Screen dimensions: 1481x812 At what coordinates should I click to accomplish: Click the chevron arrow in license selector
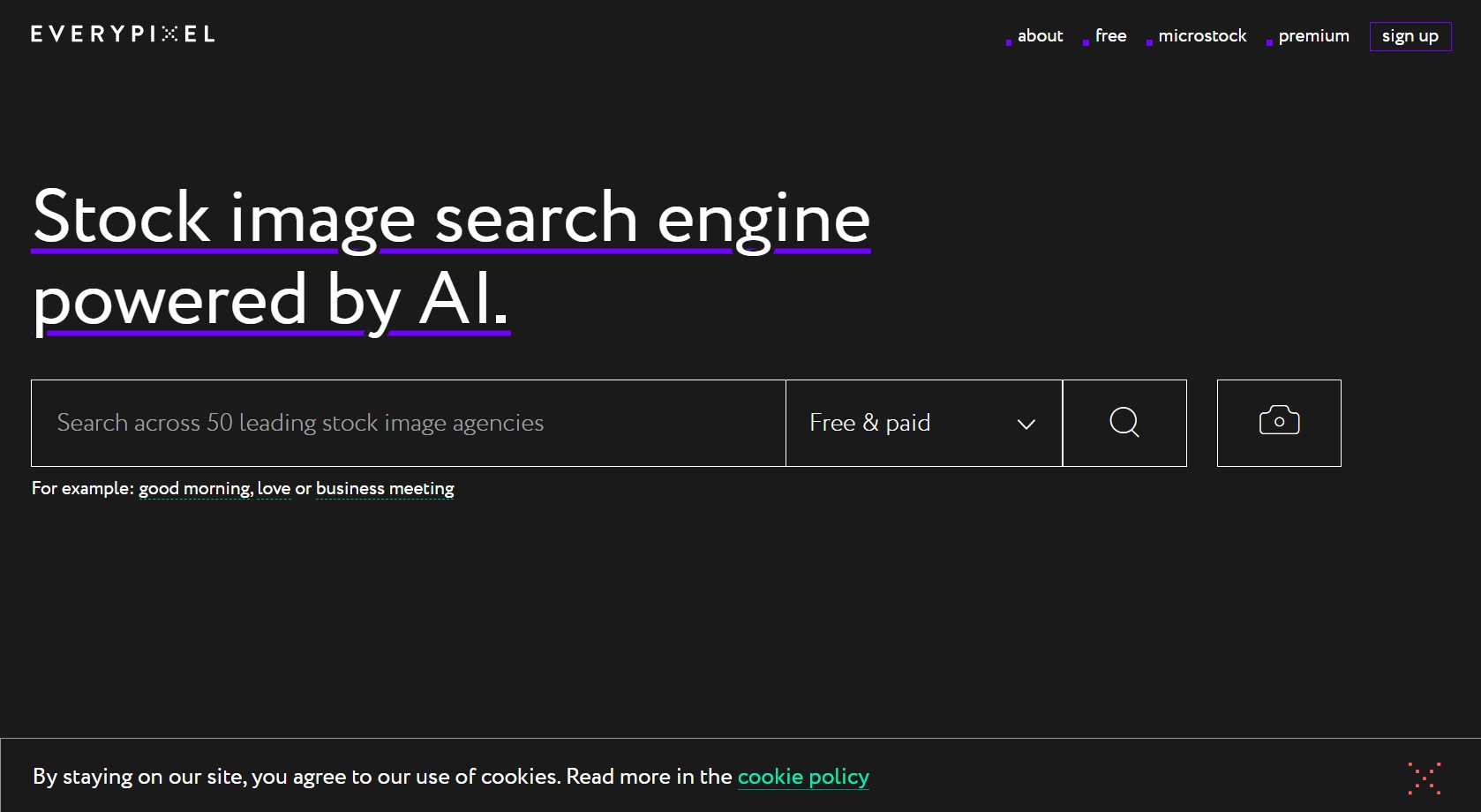tap(1026, 425)
